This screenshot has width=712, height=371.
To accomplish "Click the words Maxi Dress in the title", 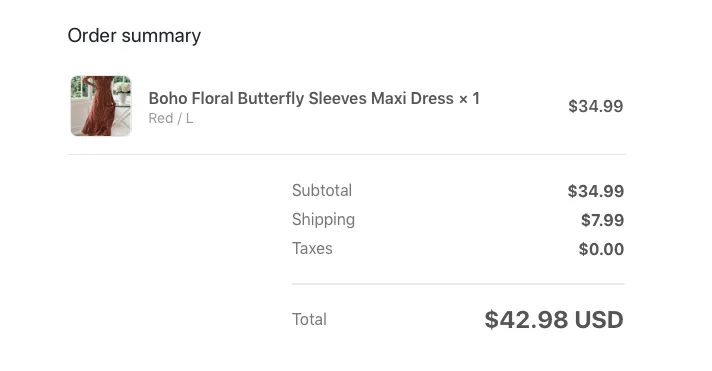I will (x=412, y=99).
